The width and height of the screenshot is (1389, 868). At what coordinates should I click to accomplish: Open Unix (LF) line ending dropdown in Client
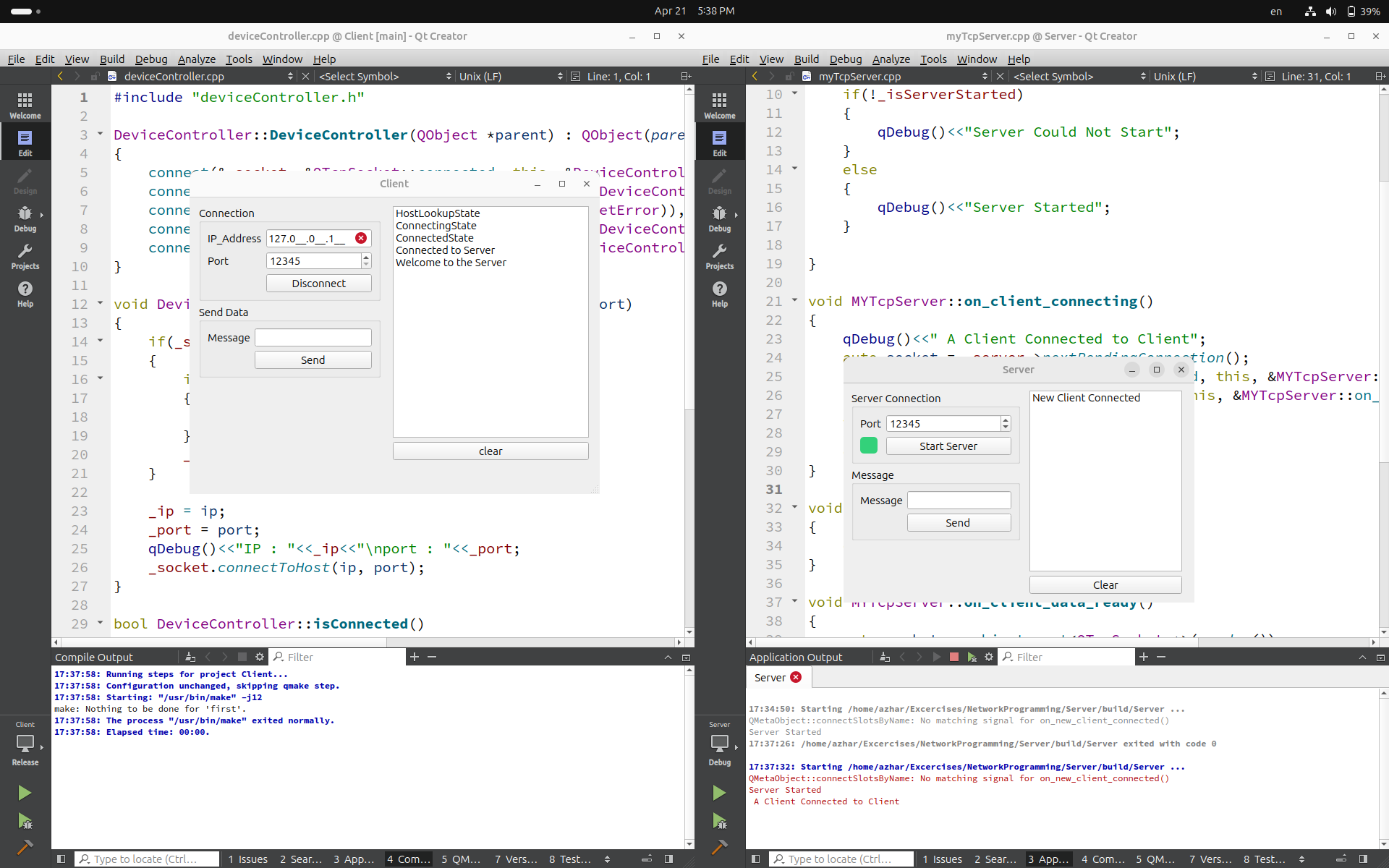[511, 76]
